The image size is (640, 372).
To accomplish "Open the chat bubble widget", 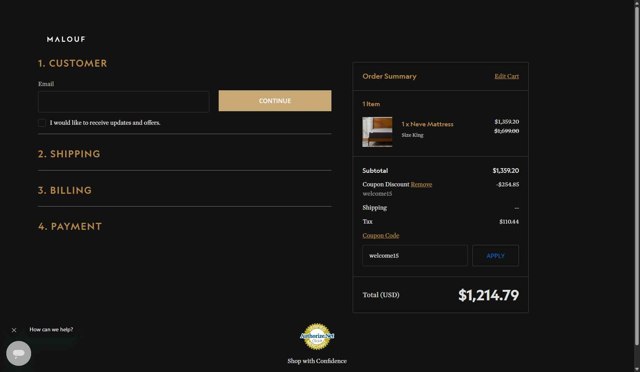I will [x=18, y=354].
